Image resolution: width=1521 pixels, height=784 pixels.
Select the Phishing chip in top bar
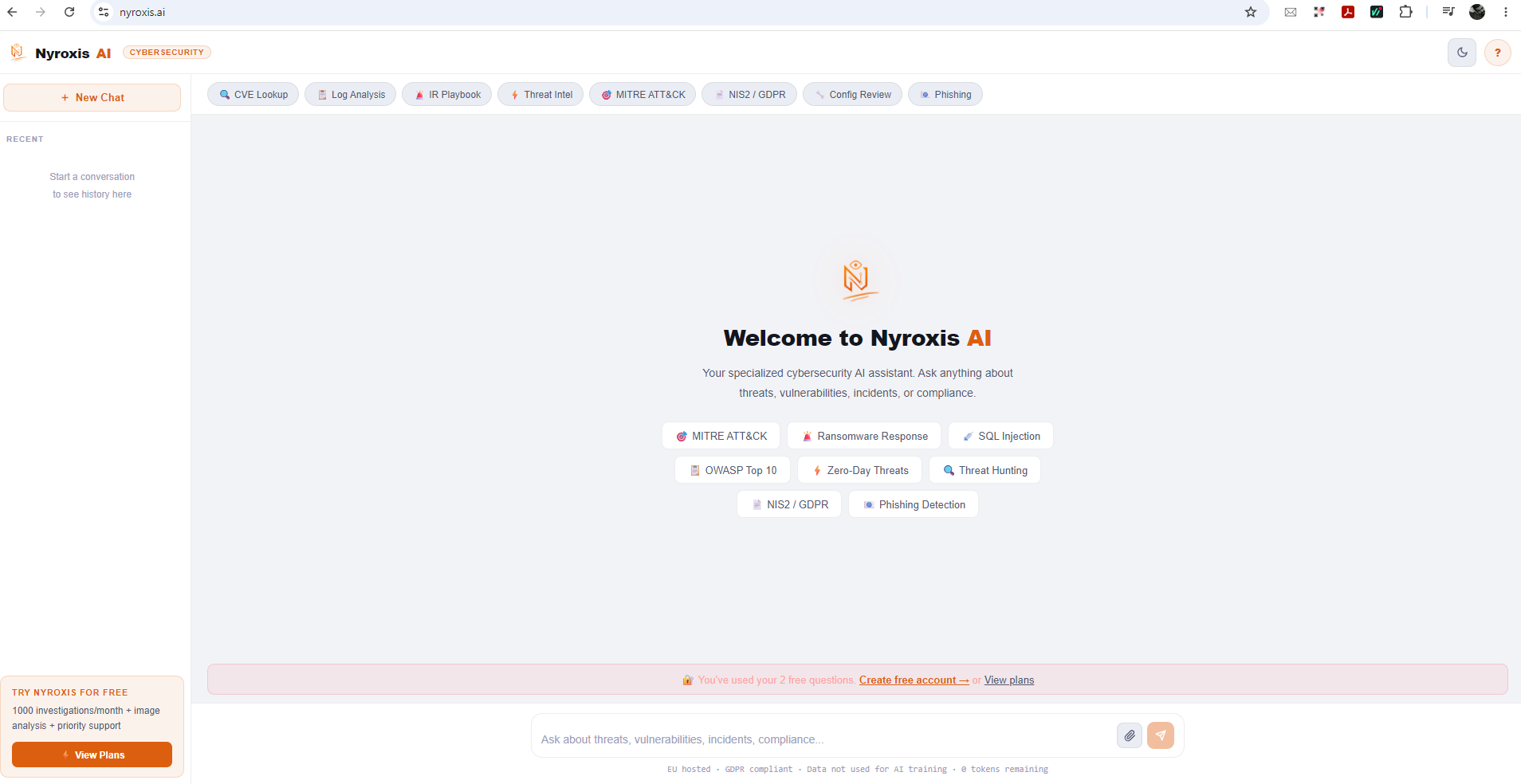[x=945, y=94]
